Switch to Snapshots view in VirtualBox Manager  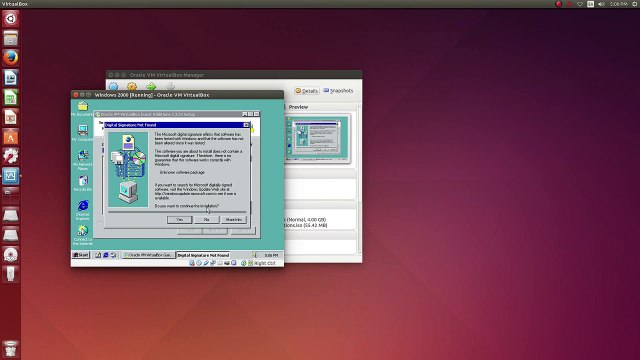click(x=338, y=90)
